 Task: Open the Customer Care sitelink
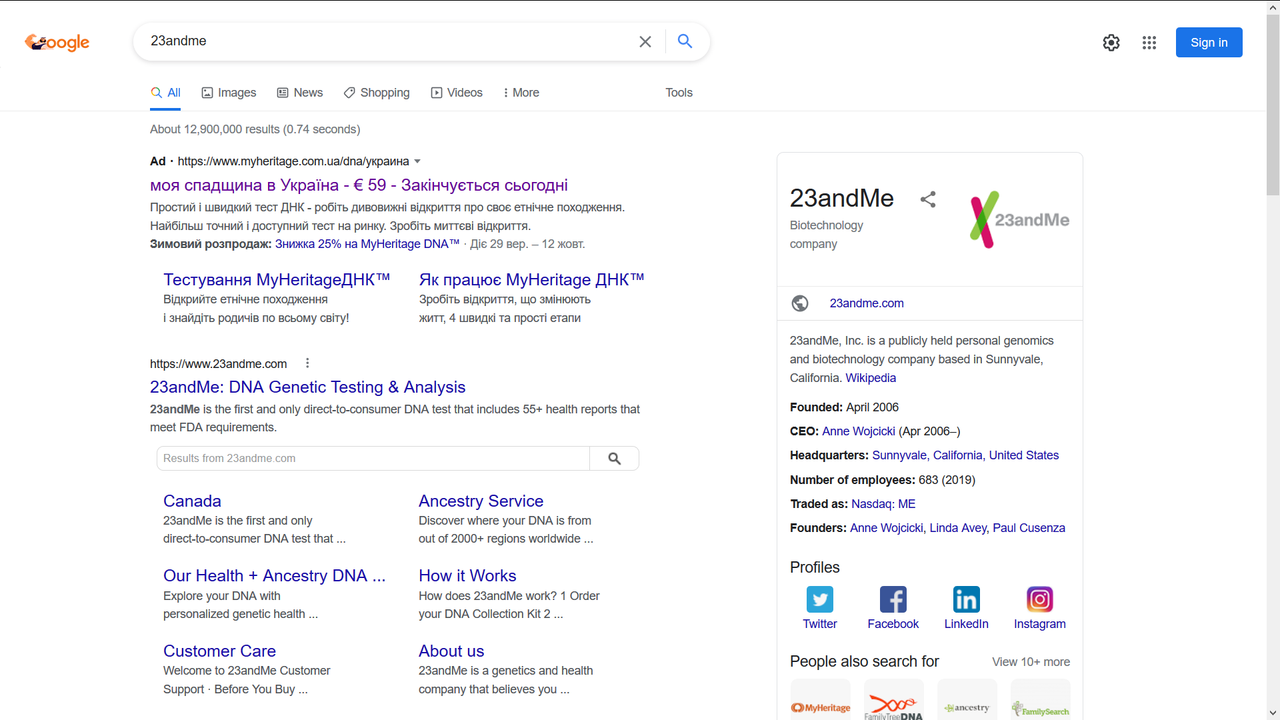(x=219, y=651)
